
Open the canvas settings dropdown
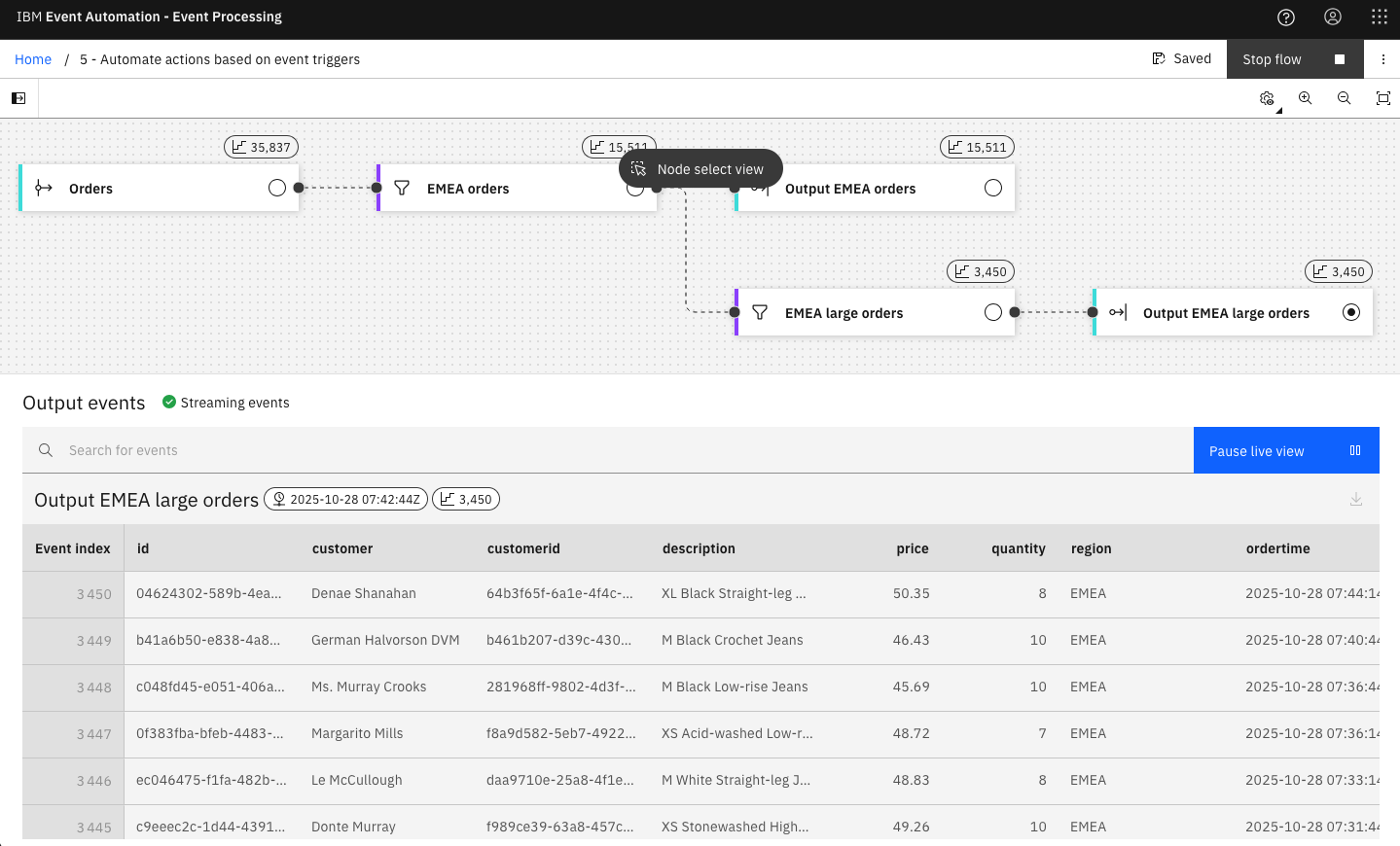coord(1268,99)
